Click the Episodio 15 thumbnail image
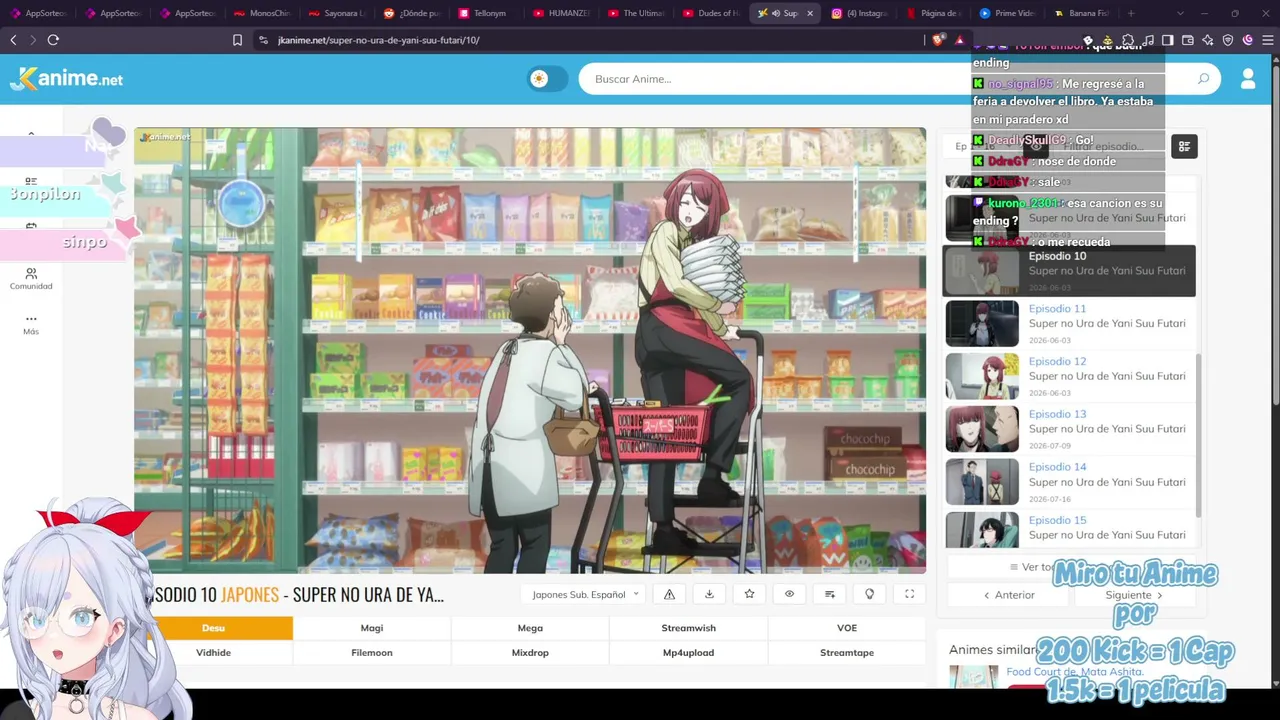 click(982, 530)
